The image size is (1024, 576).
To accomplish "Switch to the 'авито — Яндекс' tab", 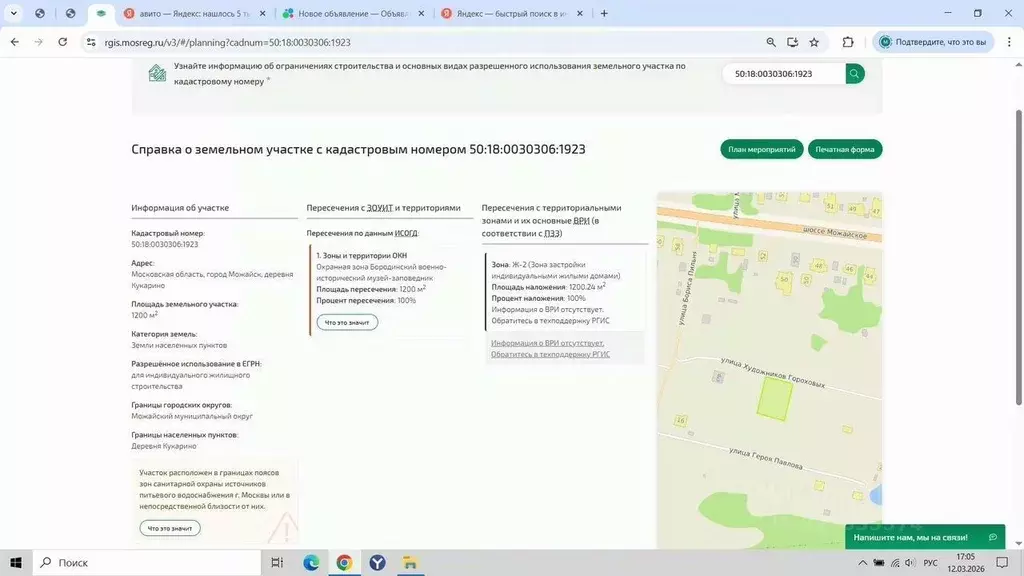I will click(x=195, y=14).
